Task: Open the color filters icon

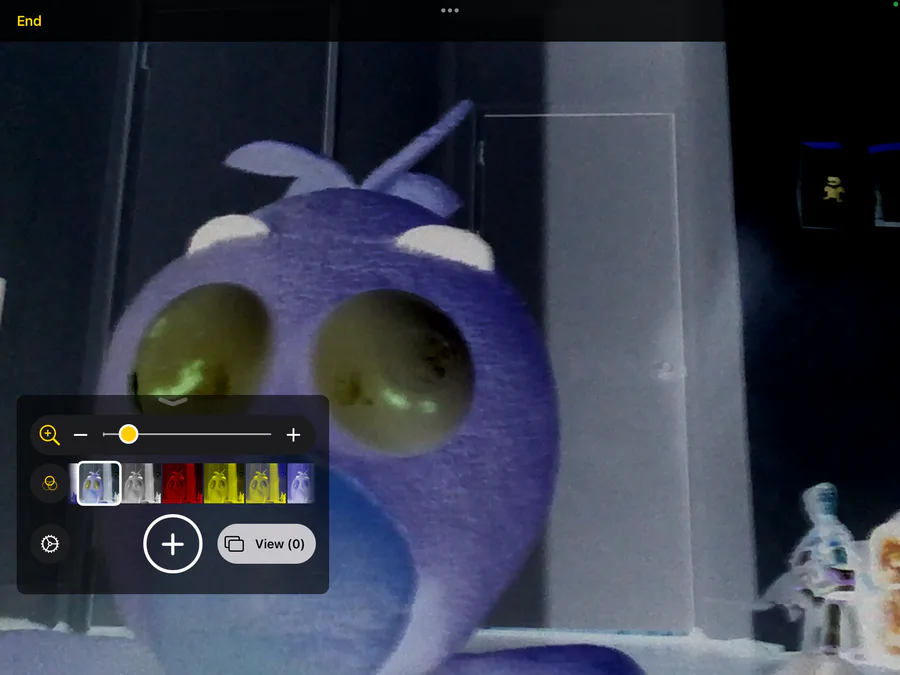Action: [x=50, y=483]
